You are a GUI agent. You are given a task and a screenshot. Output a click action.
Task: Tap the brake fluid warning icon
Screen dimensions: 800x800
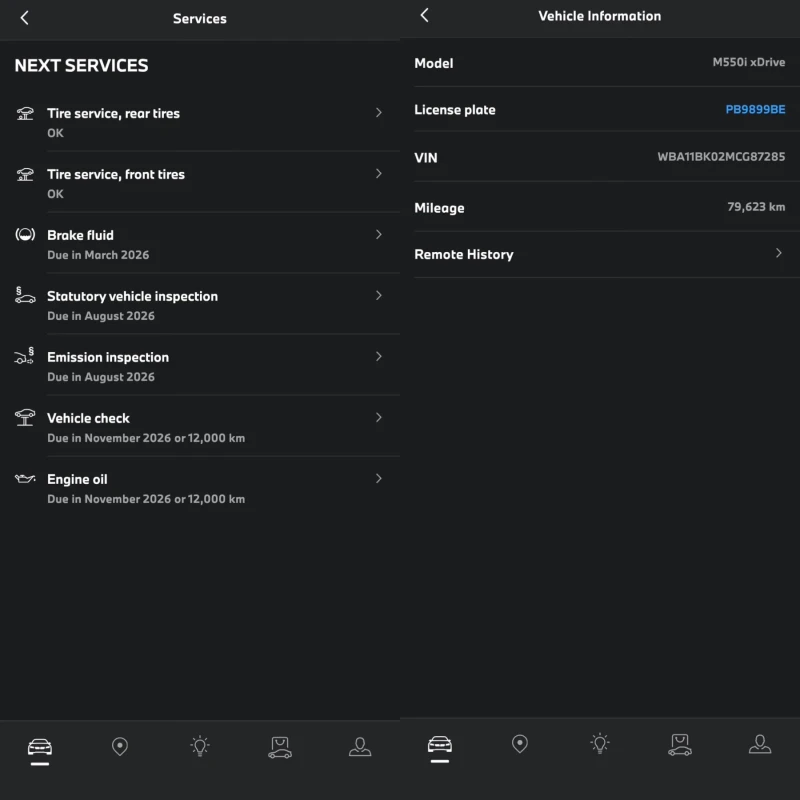tap(25, 235)
